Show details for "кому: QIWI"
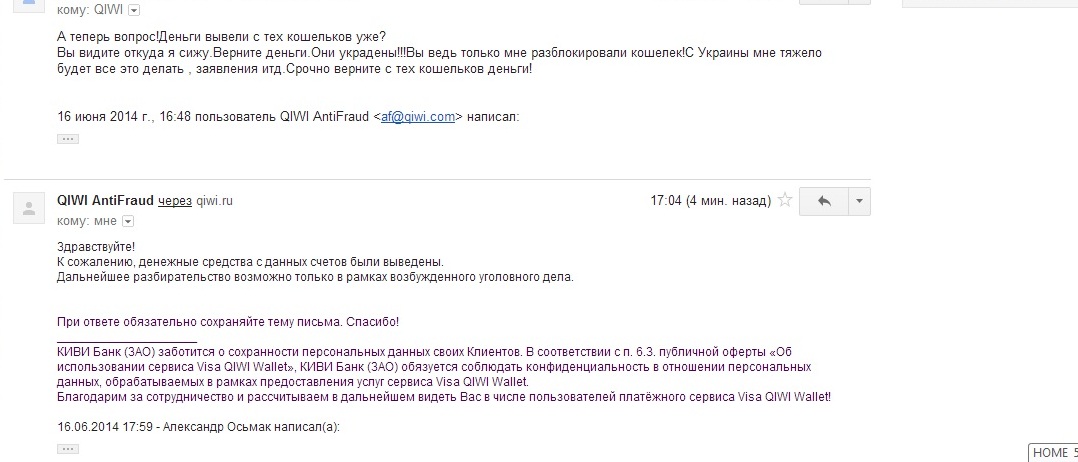1078x462 pixels. point(135,10)
